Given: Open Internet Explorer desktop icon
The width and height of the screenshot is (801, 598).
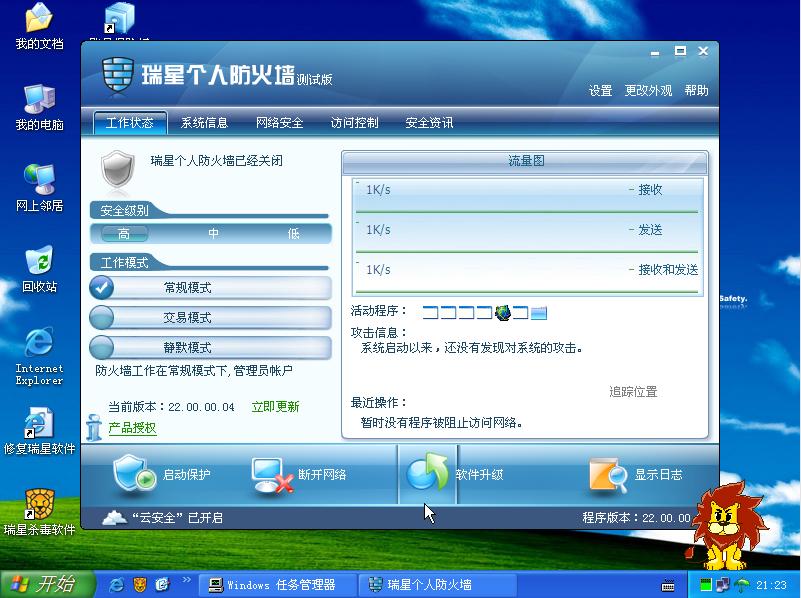Looking at the screenshot, I should (39, 356).
